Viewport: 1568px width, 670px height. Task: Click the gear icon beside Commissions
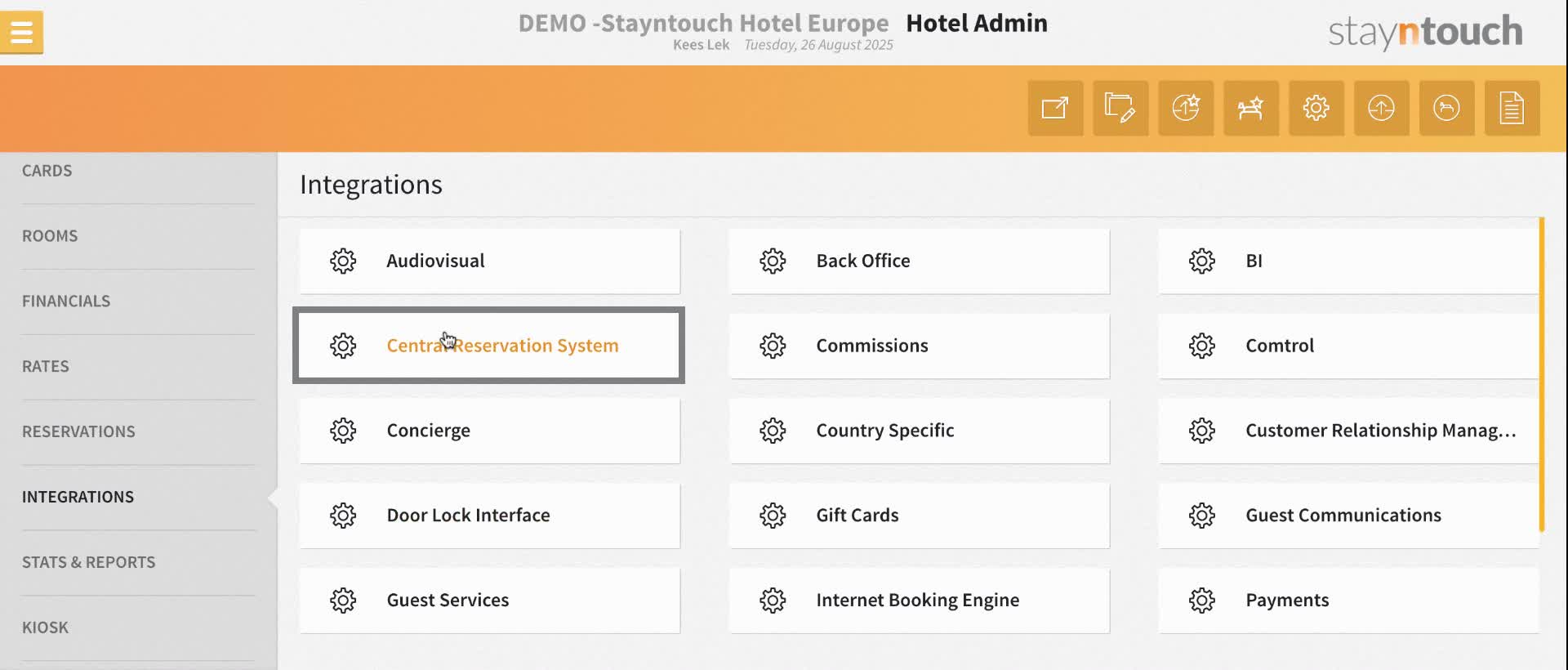point(773,346)
